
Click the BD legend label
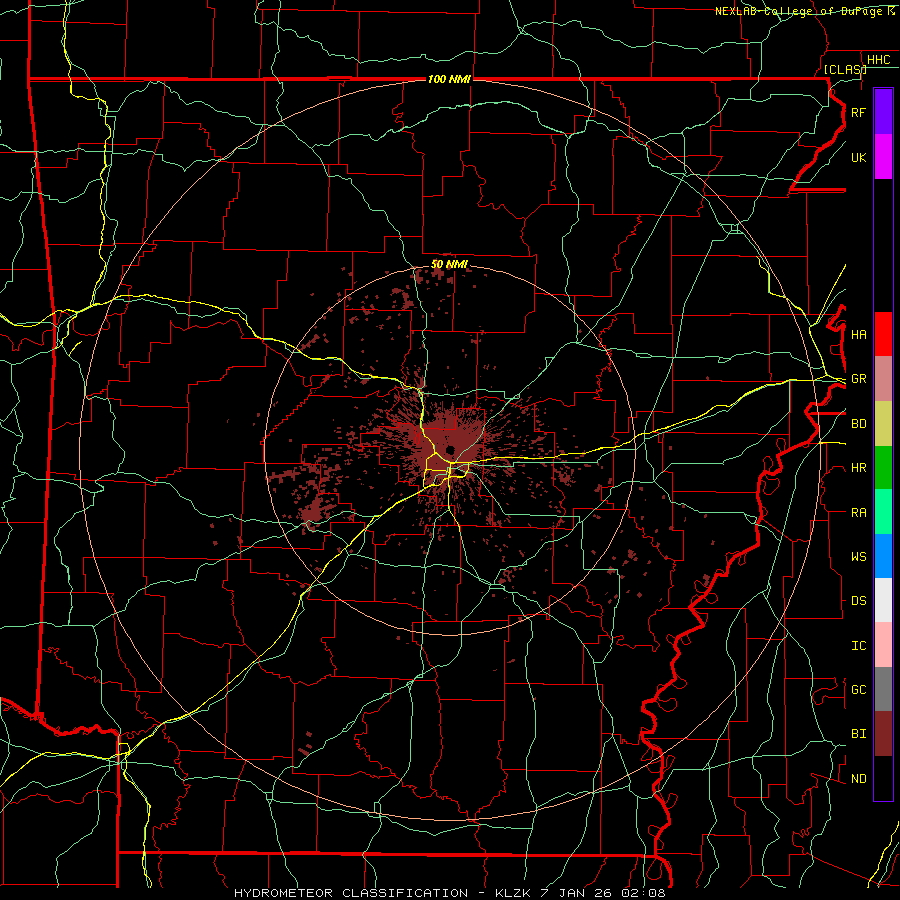pyautogui.click(x=858, y=424)
